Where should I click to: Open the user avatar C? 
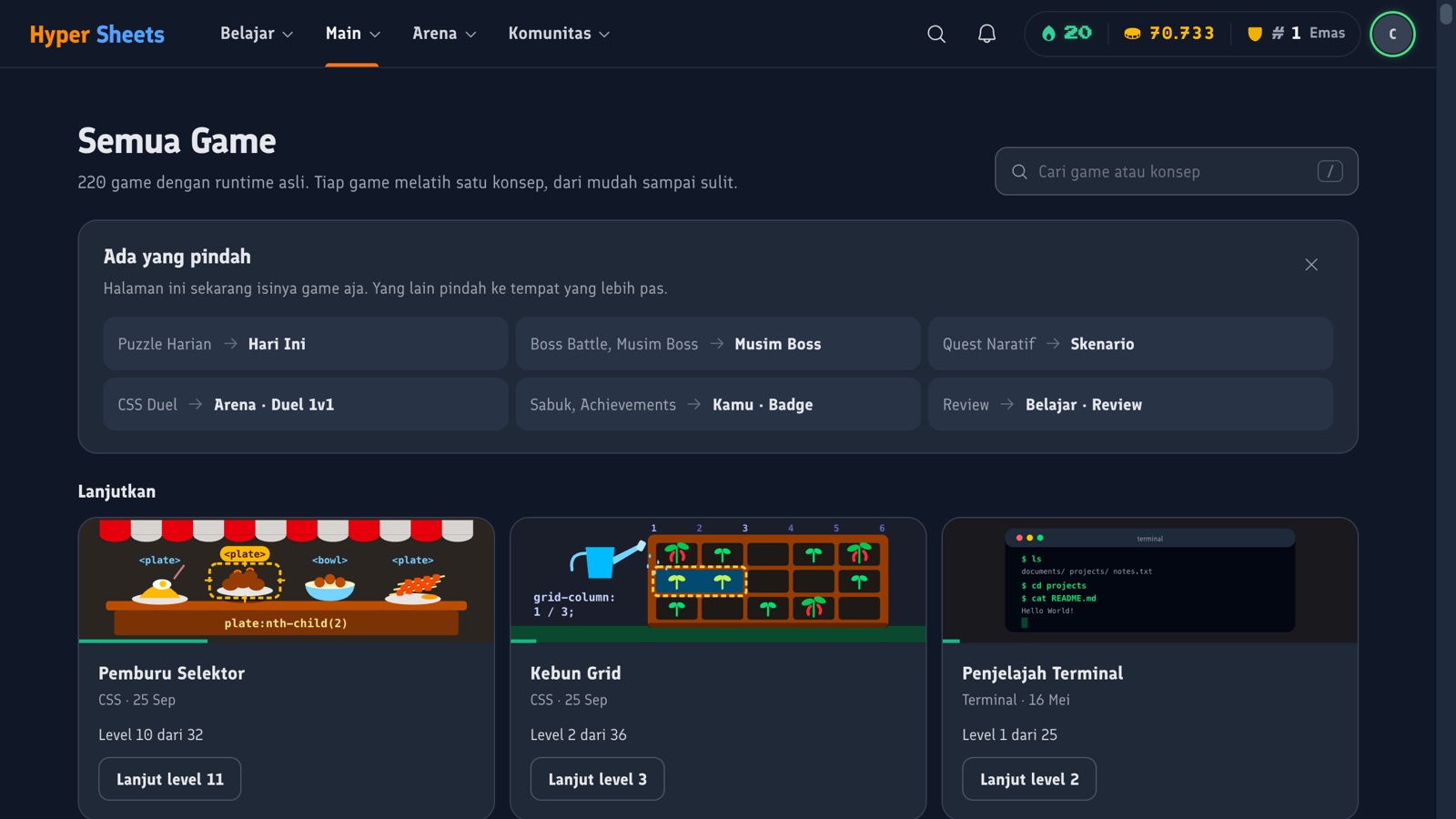pos(1392,34)
